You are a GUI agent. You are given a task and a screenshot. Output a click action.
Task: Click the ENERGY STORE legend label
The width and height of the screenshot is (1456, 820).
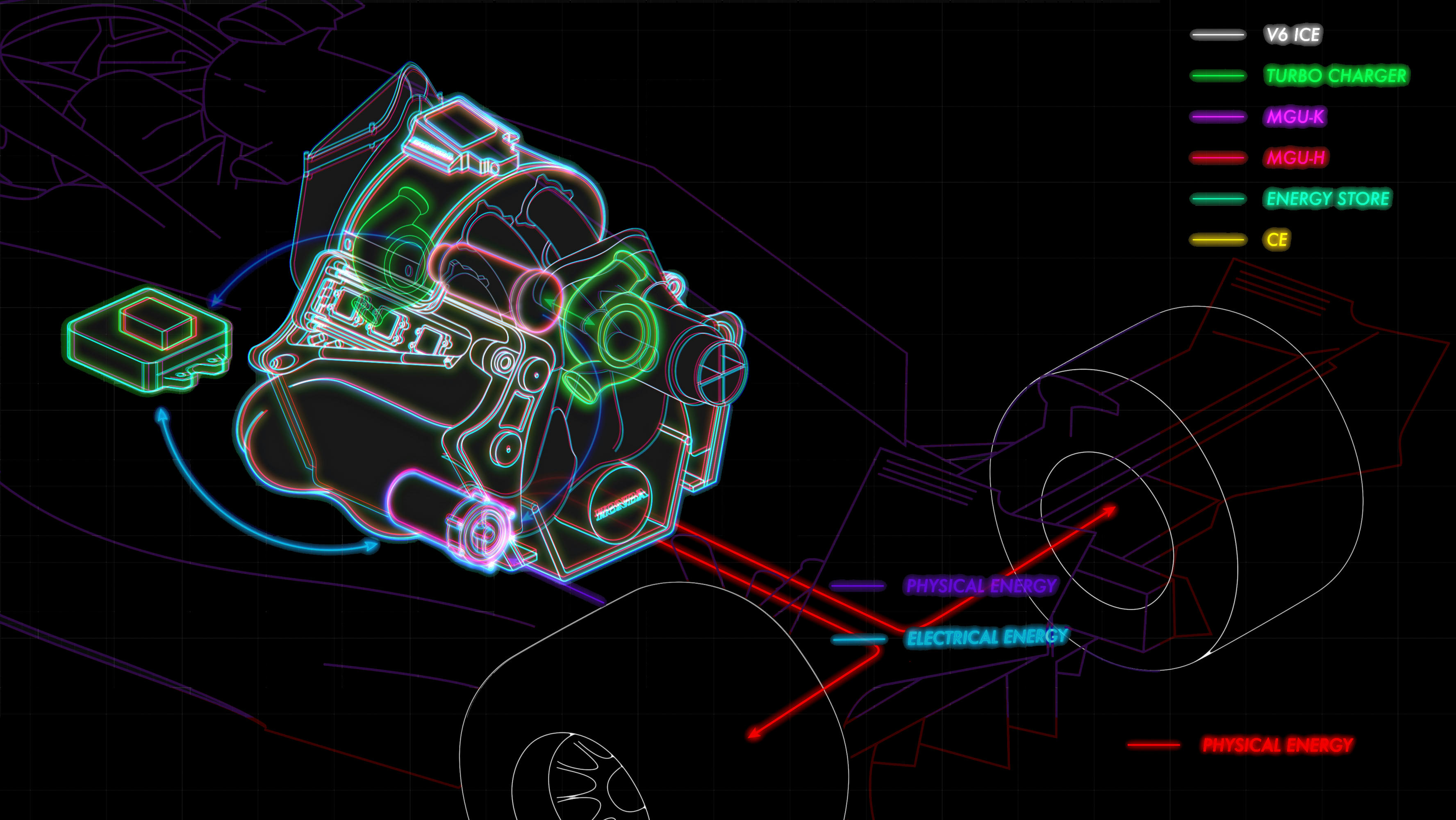[1328, 199]
